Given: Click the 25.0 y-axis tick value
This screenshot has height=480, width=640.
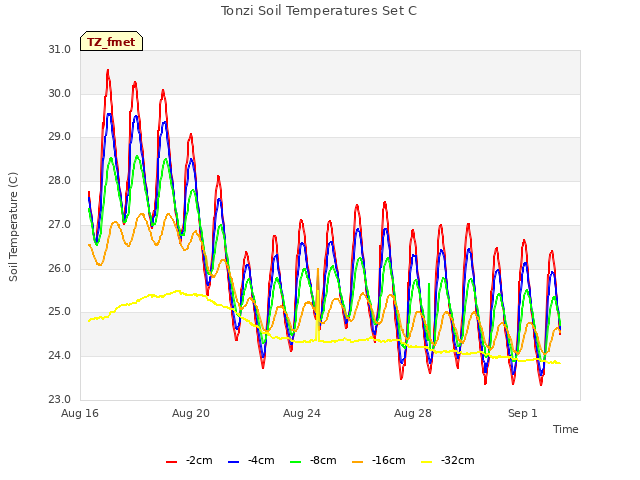Looking at the screenshot, I should click(x=60, y=312).
